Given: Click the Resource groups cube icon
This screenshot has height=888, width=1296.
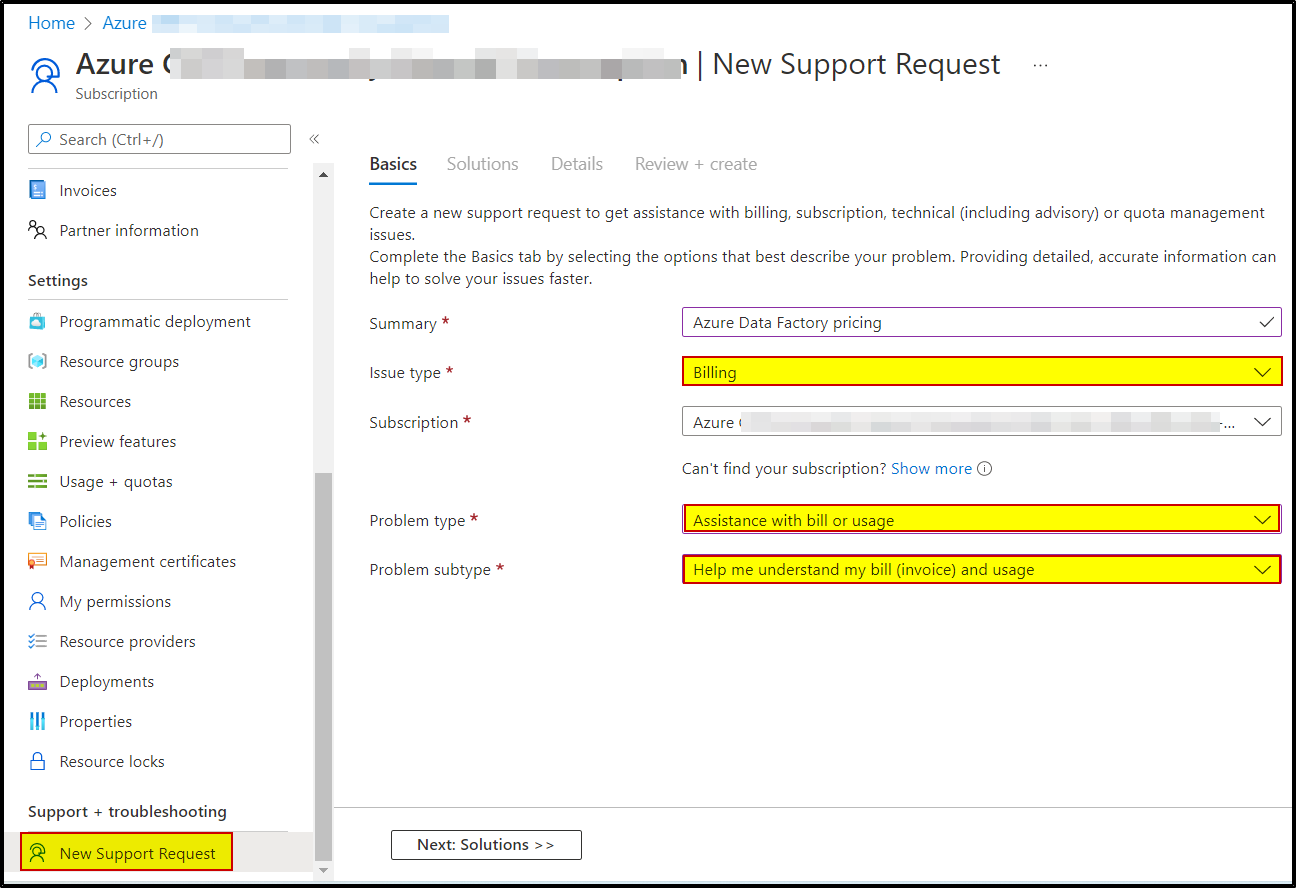Looking at the screenshot, I should pos(38,361).
